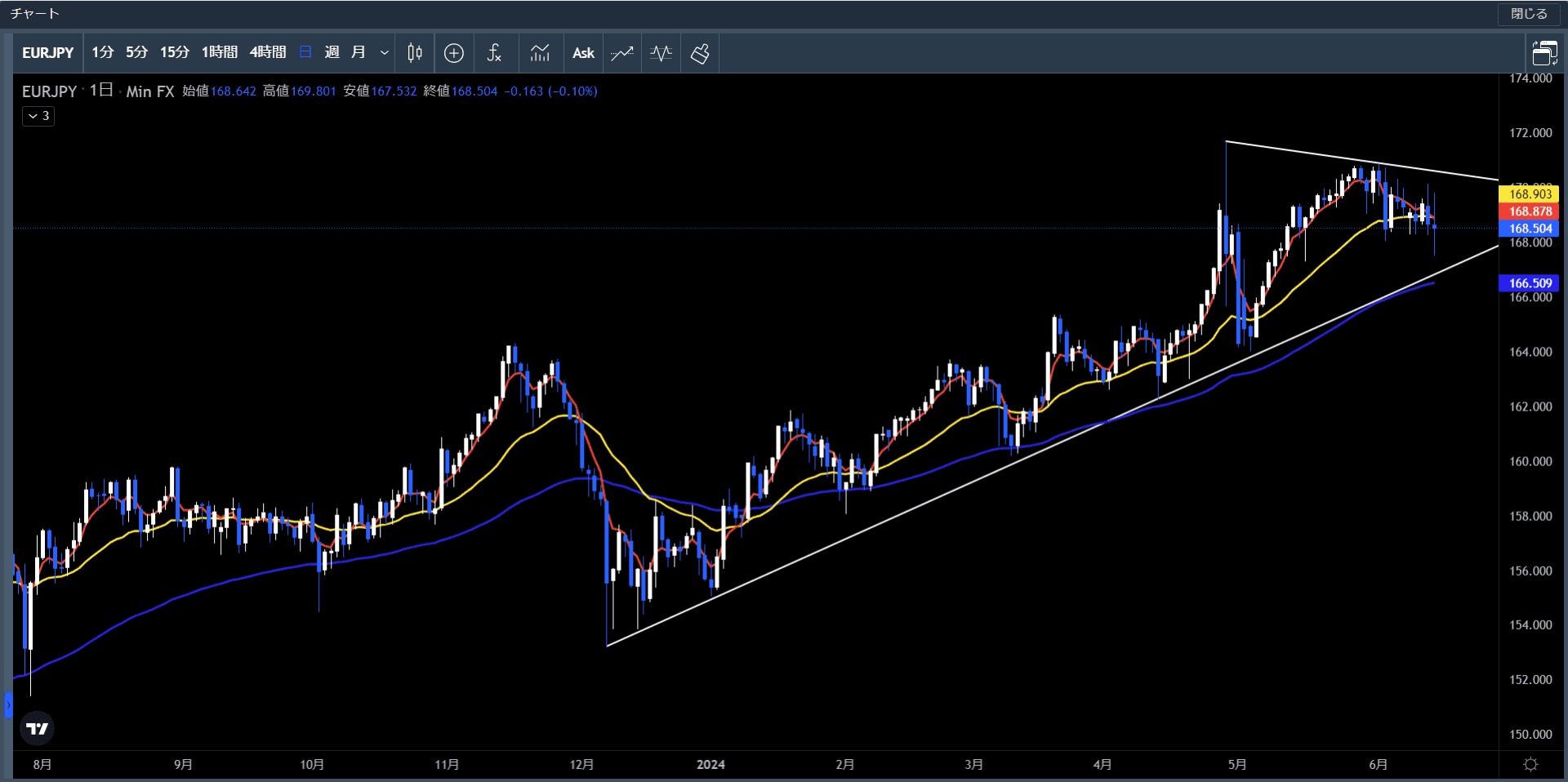Viewport: 1568px width, 782px height.
Task: Click the 150.000 price axis label
Action: [1530, 734]
